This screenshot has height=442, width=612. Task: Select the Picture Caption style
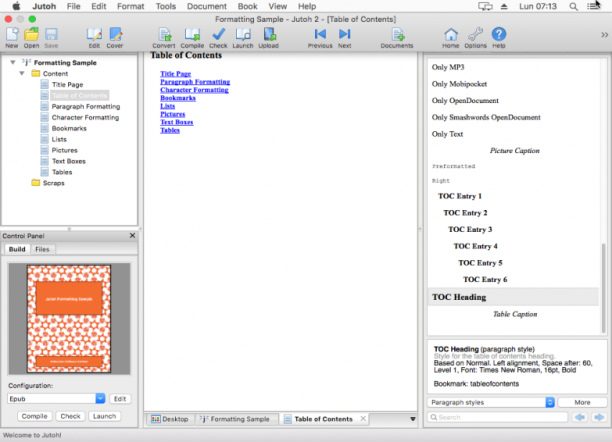pos(515,151)
